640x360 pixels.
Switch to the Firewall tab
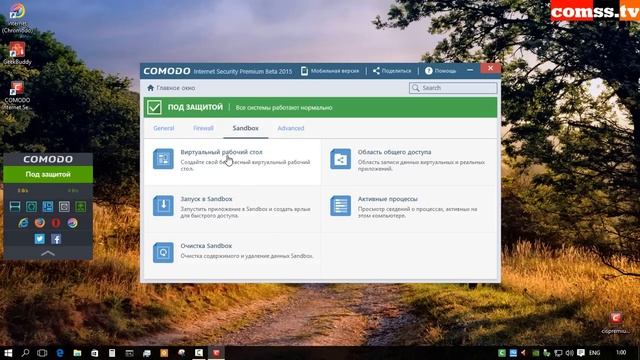[x=203, y=128]
